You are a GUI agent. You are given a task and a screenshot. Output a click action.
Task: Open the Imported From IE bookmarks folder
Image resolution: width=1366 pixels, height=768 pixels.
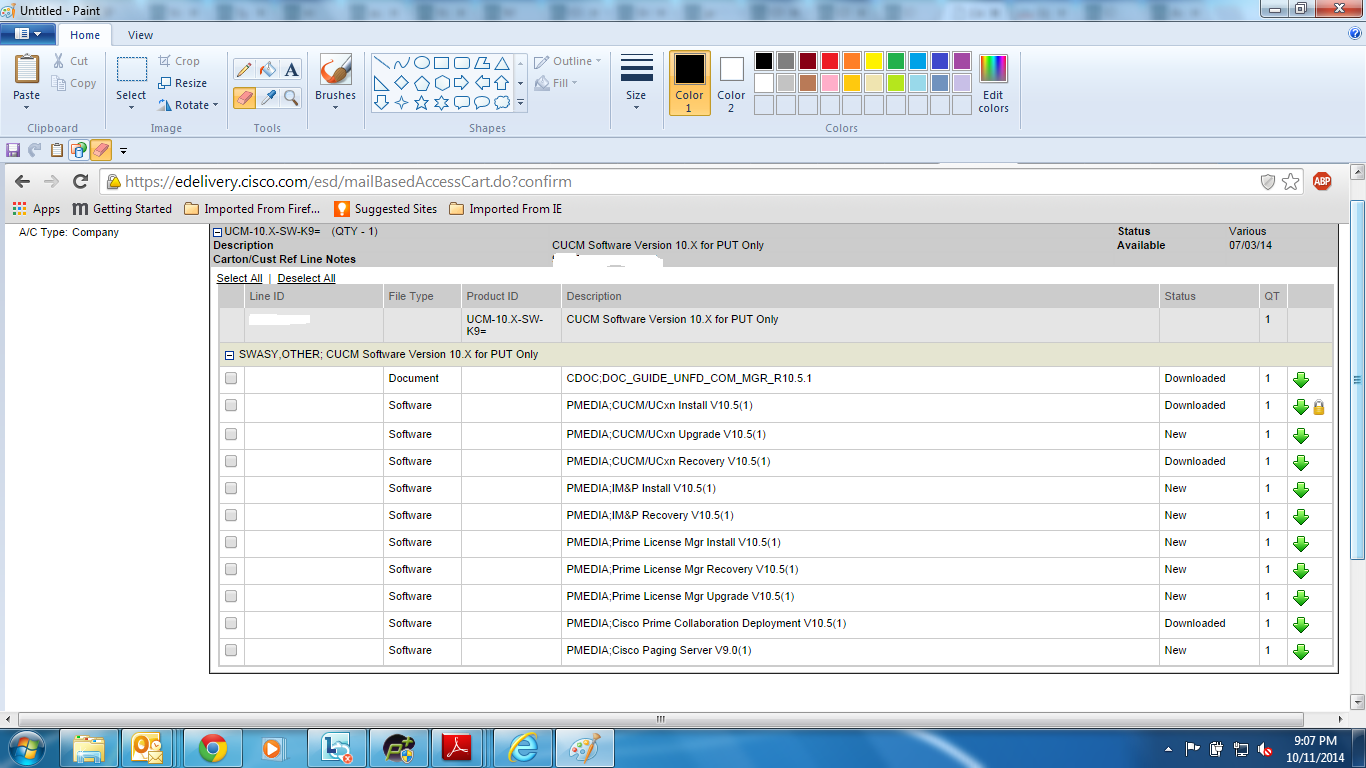(506, 209)
